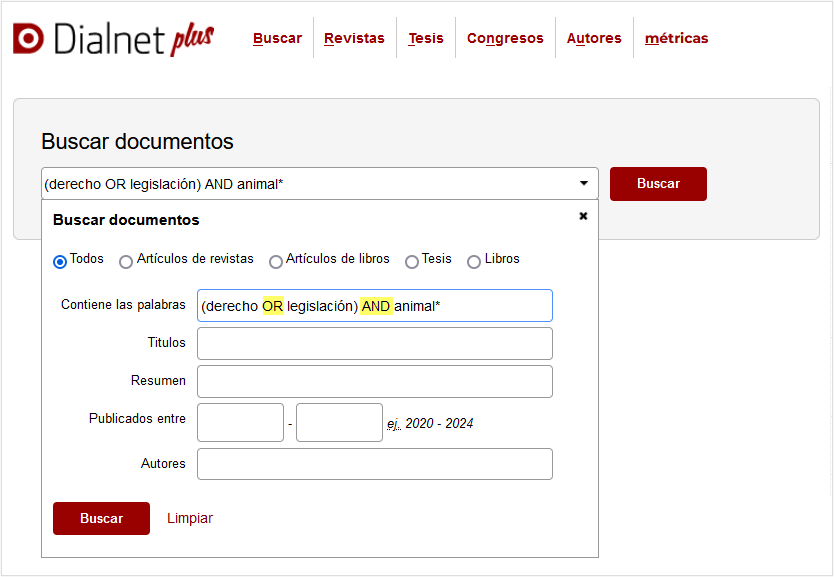
Task: Close the Buscar documentos panel
Action: (583, 216)
